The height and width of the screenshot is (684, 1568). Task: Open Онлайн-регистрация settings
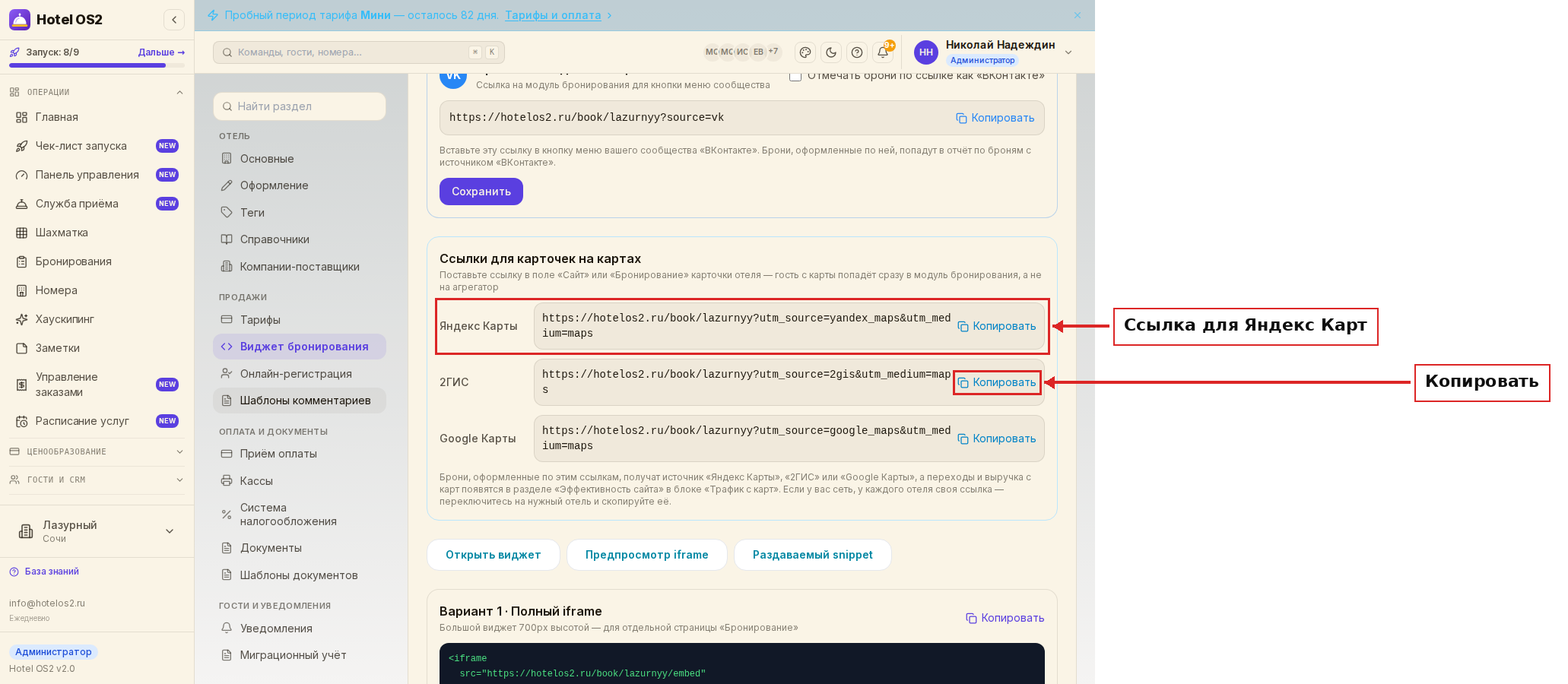tap(300, 374)
